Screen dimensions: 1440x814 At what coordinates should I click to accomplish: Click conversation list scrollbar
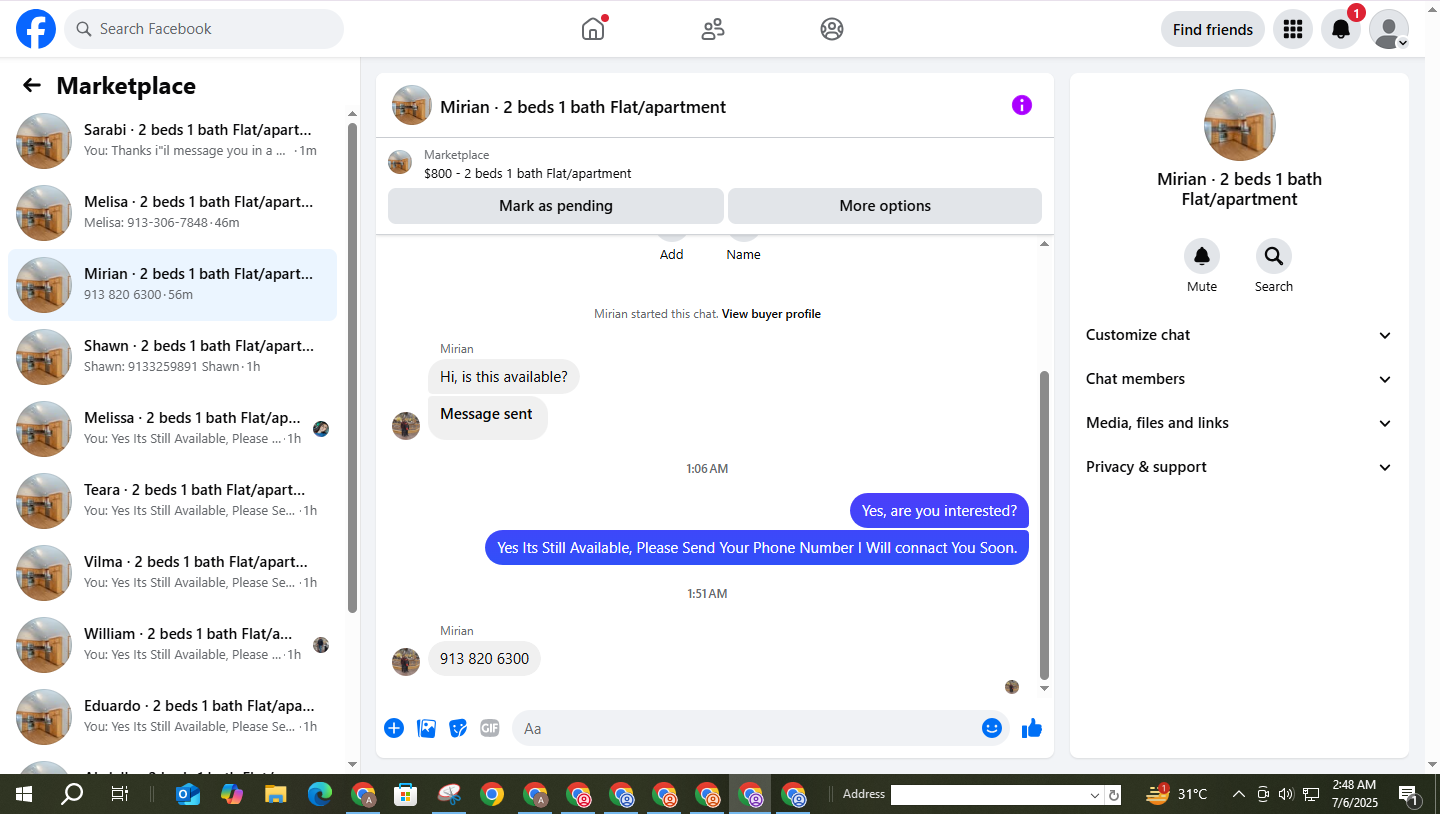pos(352,367)
